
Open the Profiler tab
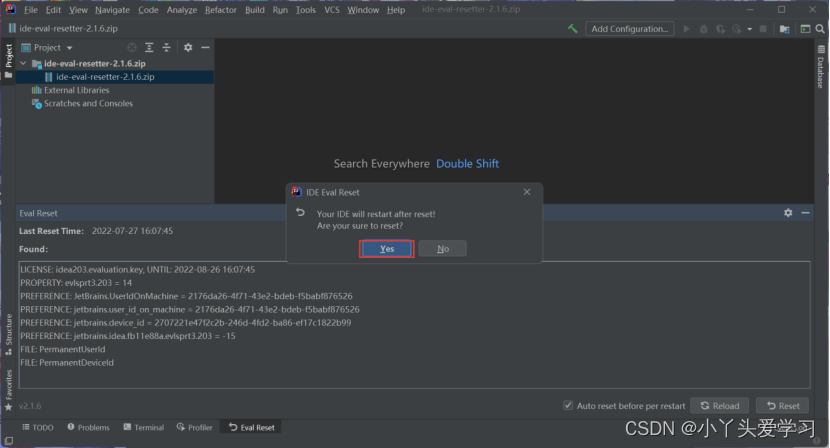(x=194, y=427)
